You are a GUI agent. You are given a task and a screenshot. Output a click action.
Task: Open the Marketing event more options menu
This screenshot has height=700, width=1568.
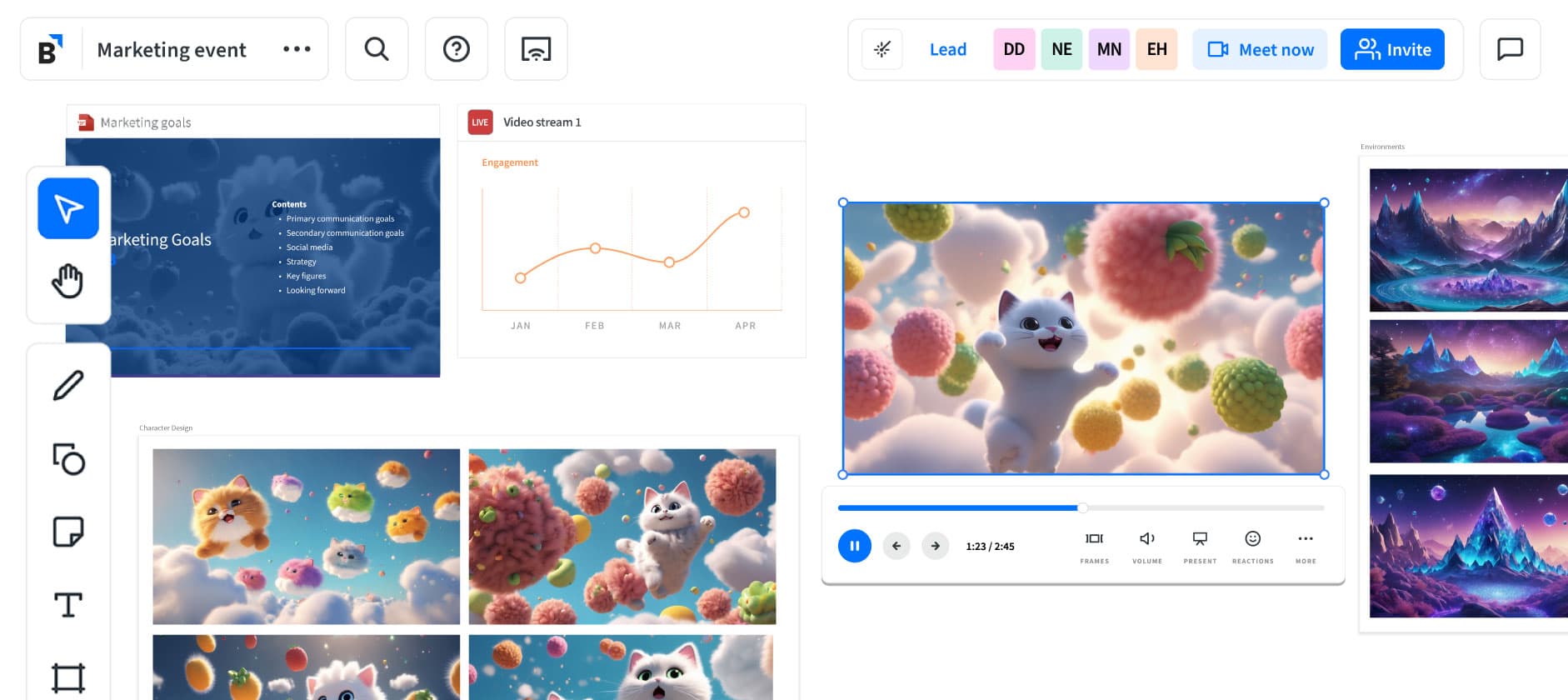point(297,49)
